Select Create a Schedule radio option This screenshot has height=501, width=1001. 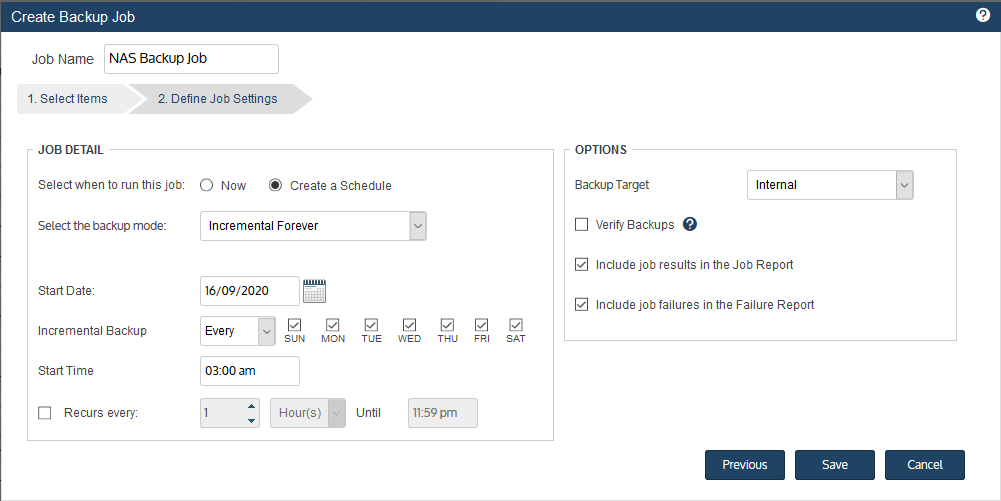[x=275, y=185]
